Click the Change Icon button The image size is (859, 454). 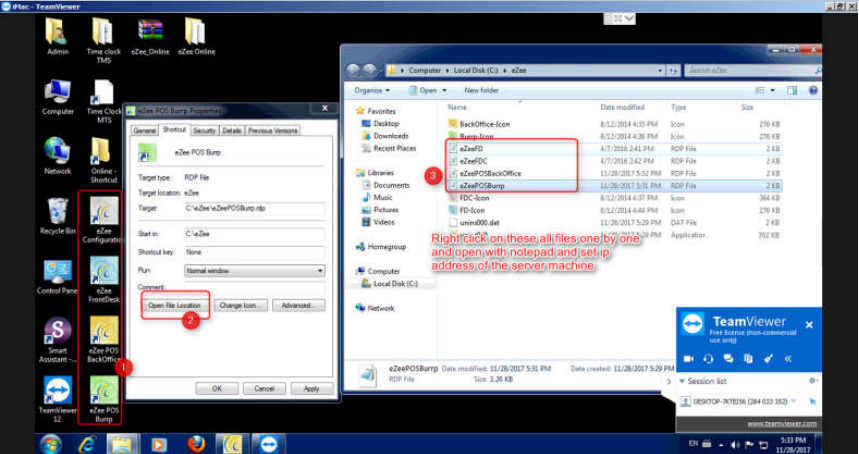coord(240,306)
